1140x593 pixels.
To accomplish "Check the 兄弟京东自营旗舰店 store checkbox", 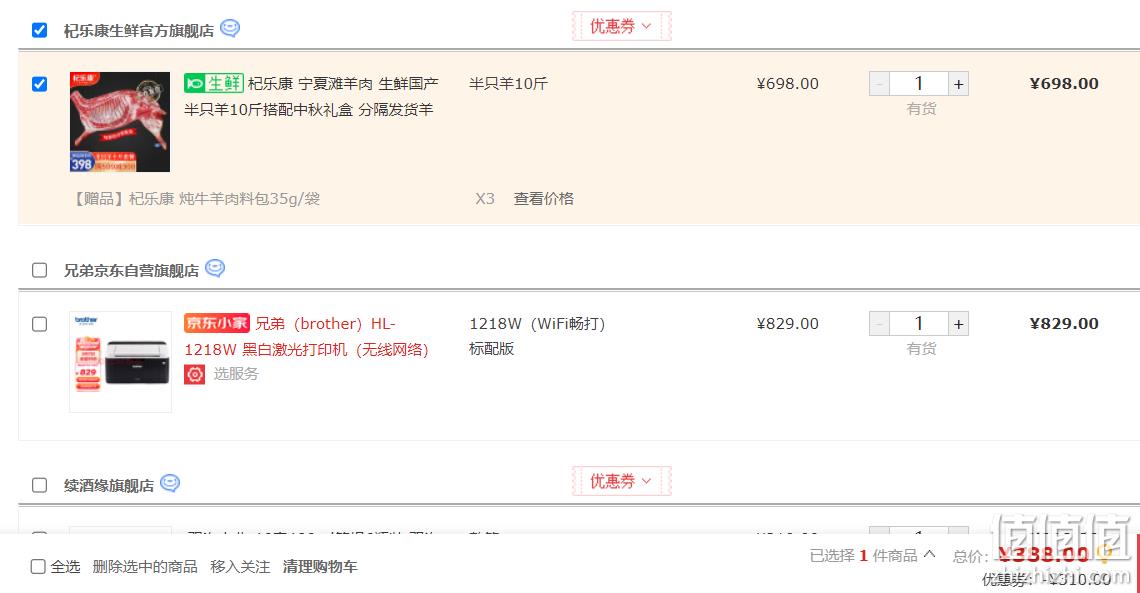I will point(39,270).
